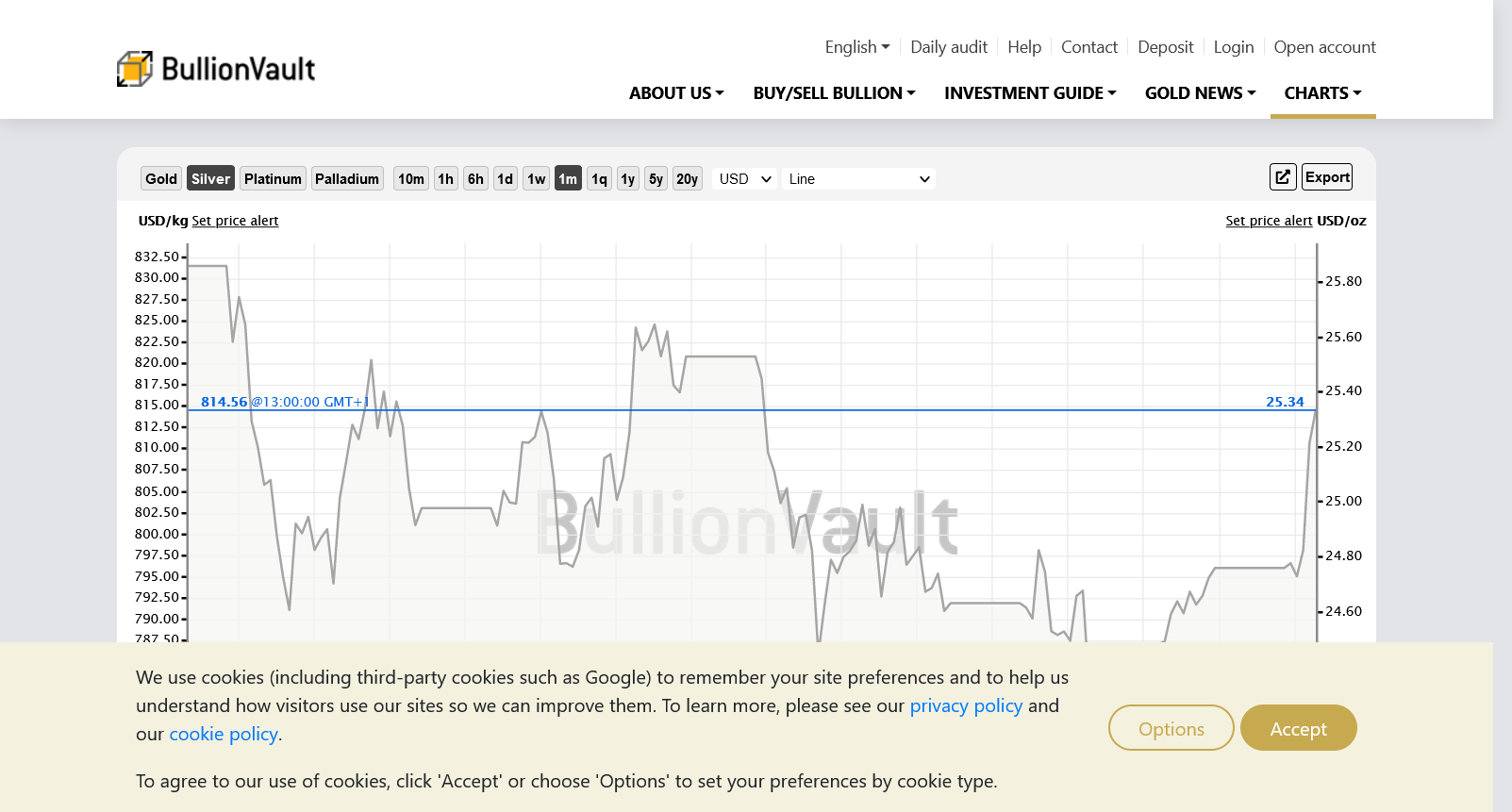
Task: Open chart in pop-out window icon
Action: click(x=1282, y=177)
